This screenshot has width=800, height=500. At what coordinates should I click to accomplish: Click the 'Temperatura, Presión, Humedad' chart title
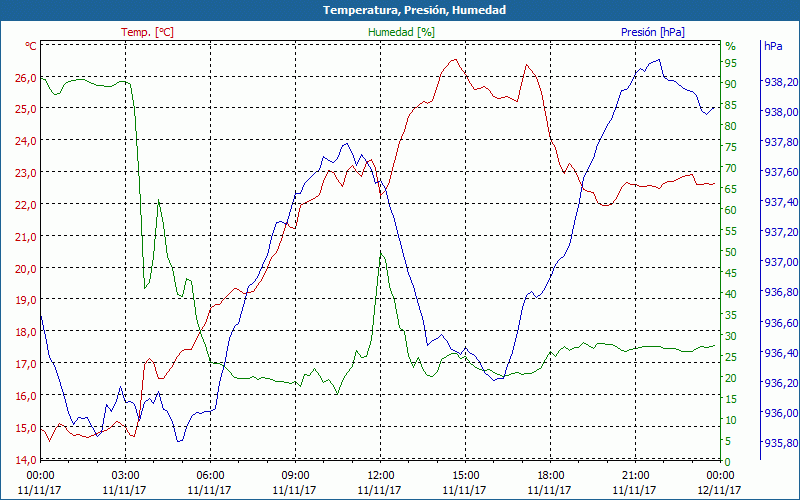[x=414, y=10]
